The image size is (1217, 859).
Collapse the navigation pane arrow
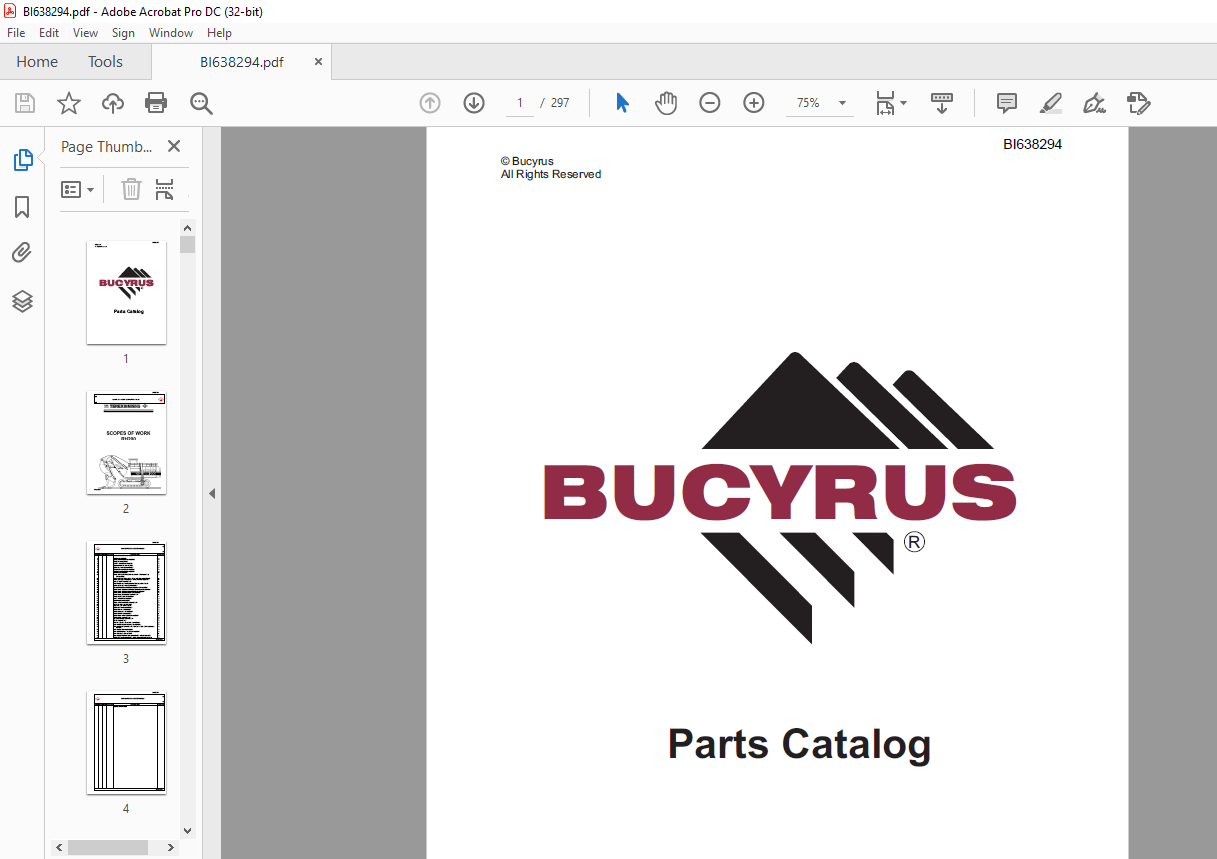tap(212, 493)
